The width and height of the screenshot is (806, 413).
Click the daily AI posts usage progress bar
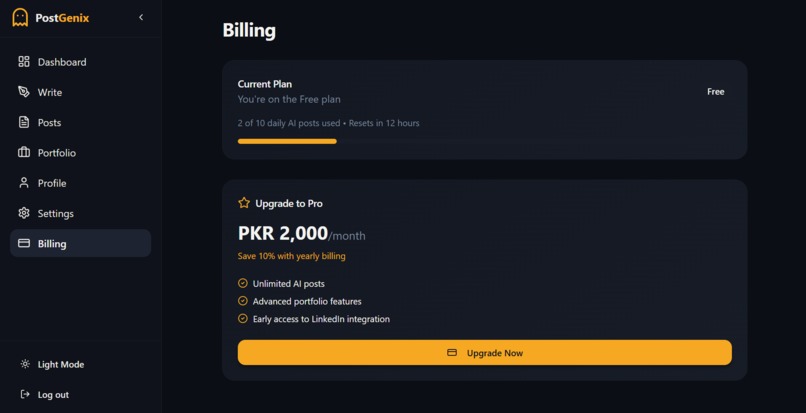(287, 141)
